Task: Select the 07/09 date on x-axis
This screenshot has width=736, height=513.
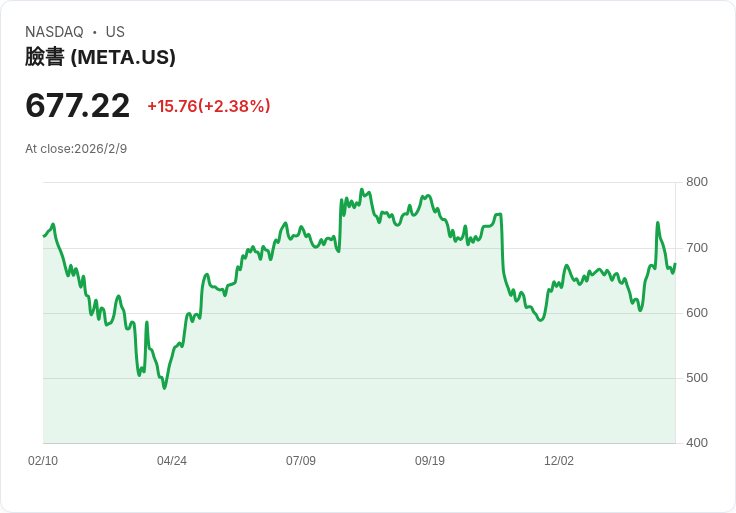Action: pyautogui.click(x=301, y=461)
